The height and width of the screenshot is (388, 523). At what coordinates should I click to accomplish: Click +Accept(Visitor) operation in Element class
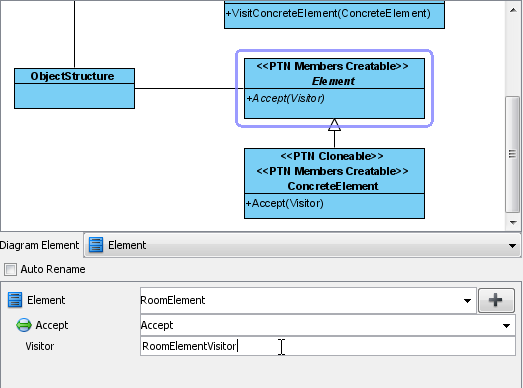[x=285, y=98]
